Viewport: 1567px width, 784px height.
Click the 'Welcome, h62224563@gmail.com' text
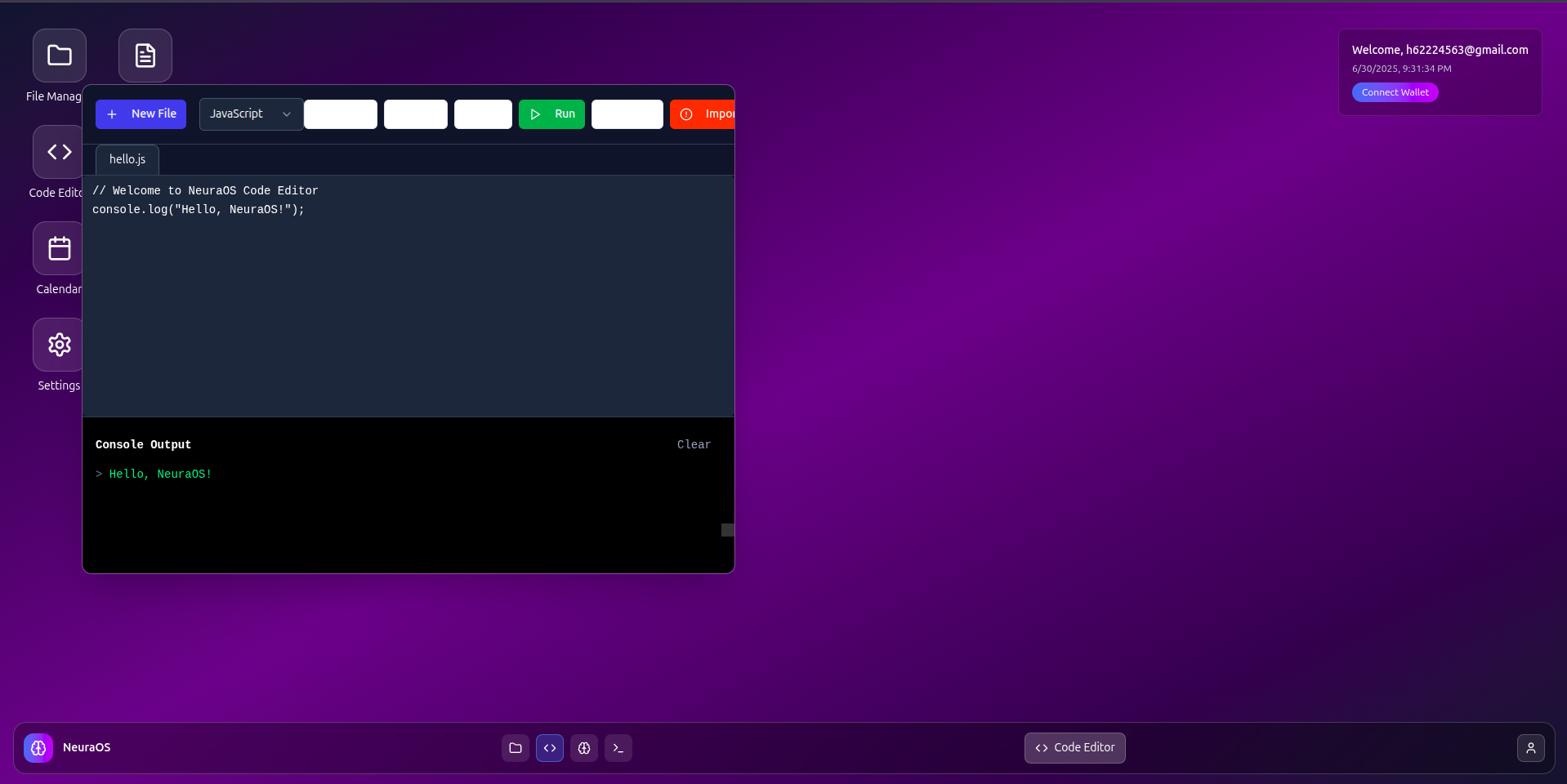1440,50
